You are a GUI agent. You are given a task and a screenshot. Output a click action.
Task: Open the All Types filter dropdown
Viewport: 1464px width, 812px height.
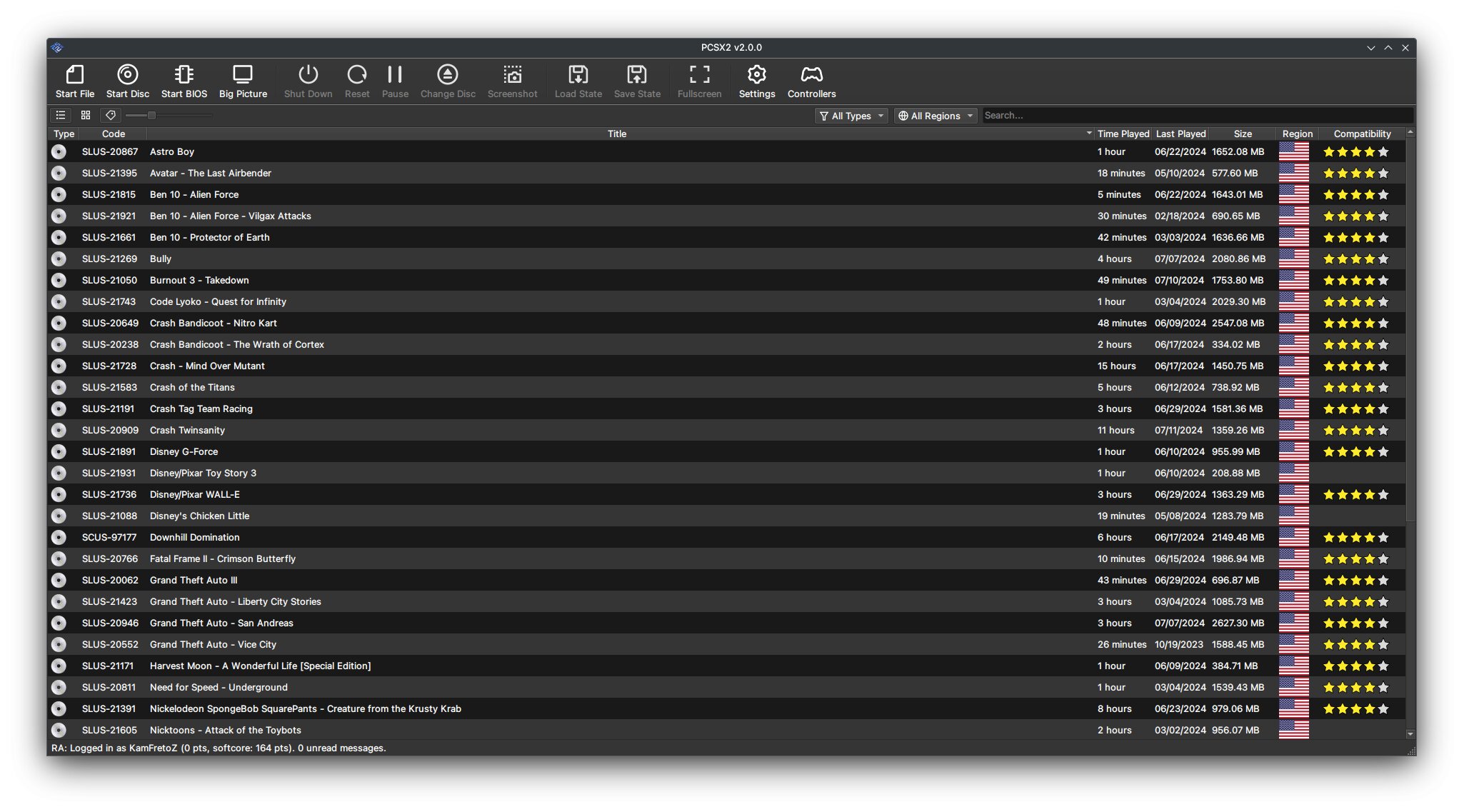point(851,116)
